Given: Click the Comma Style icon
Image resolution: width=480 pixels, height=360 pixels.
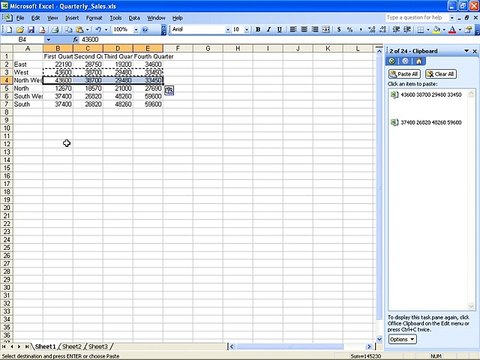Looking at the screenshot, I should [361, 30].
